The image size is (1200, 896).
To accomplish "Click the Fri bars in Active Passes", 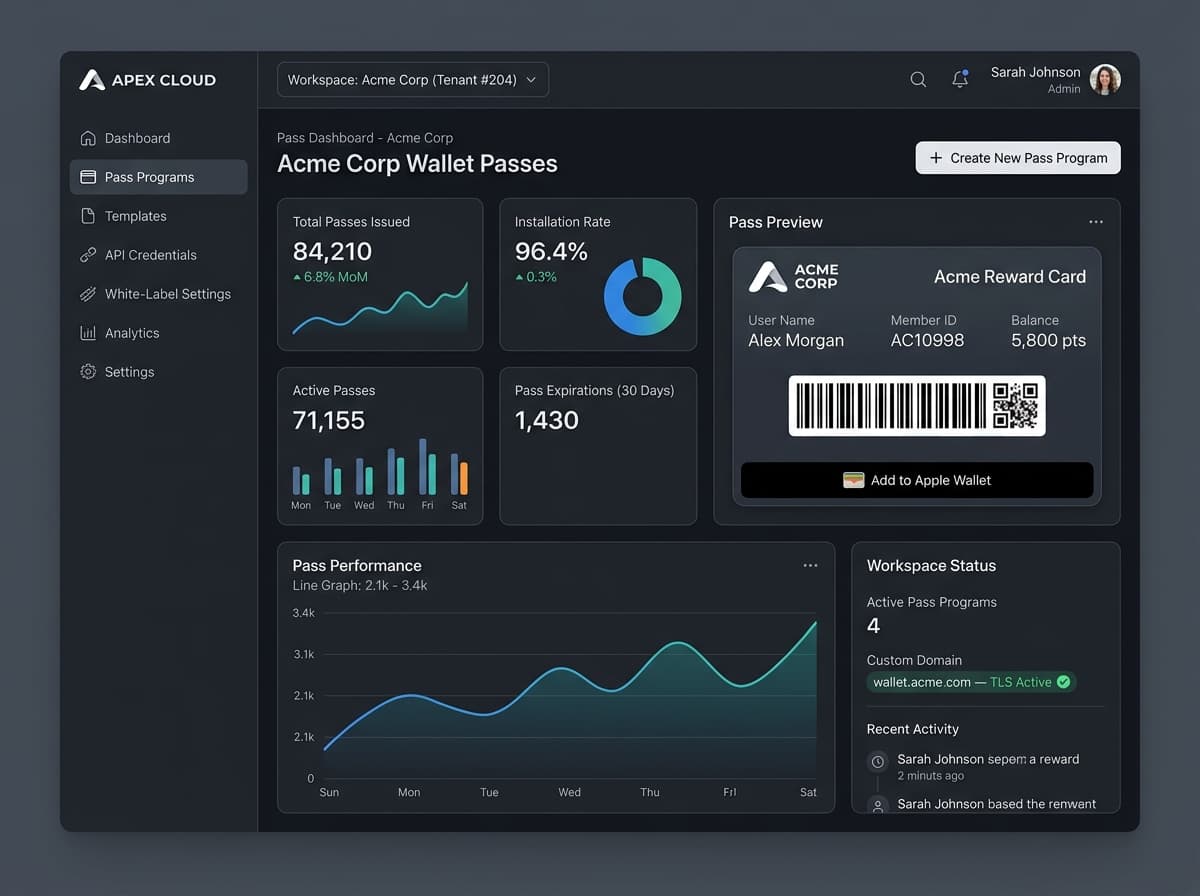I will (x=427, y=467).
